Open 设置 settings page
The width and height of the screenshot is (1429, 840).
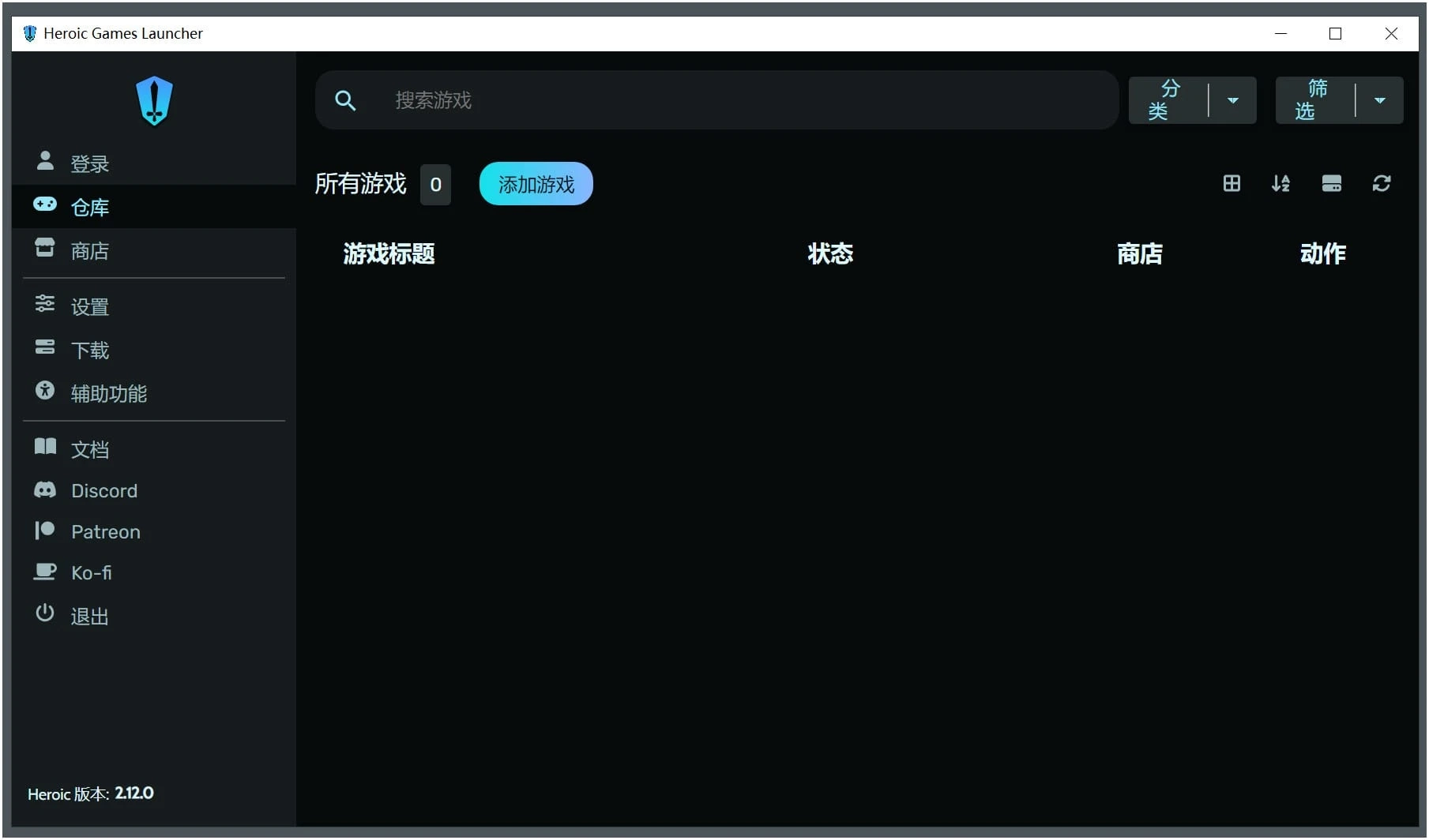pyautogui.click(x=89, y=306)
